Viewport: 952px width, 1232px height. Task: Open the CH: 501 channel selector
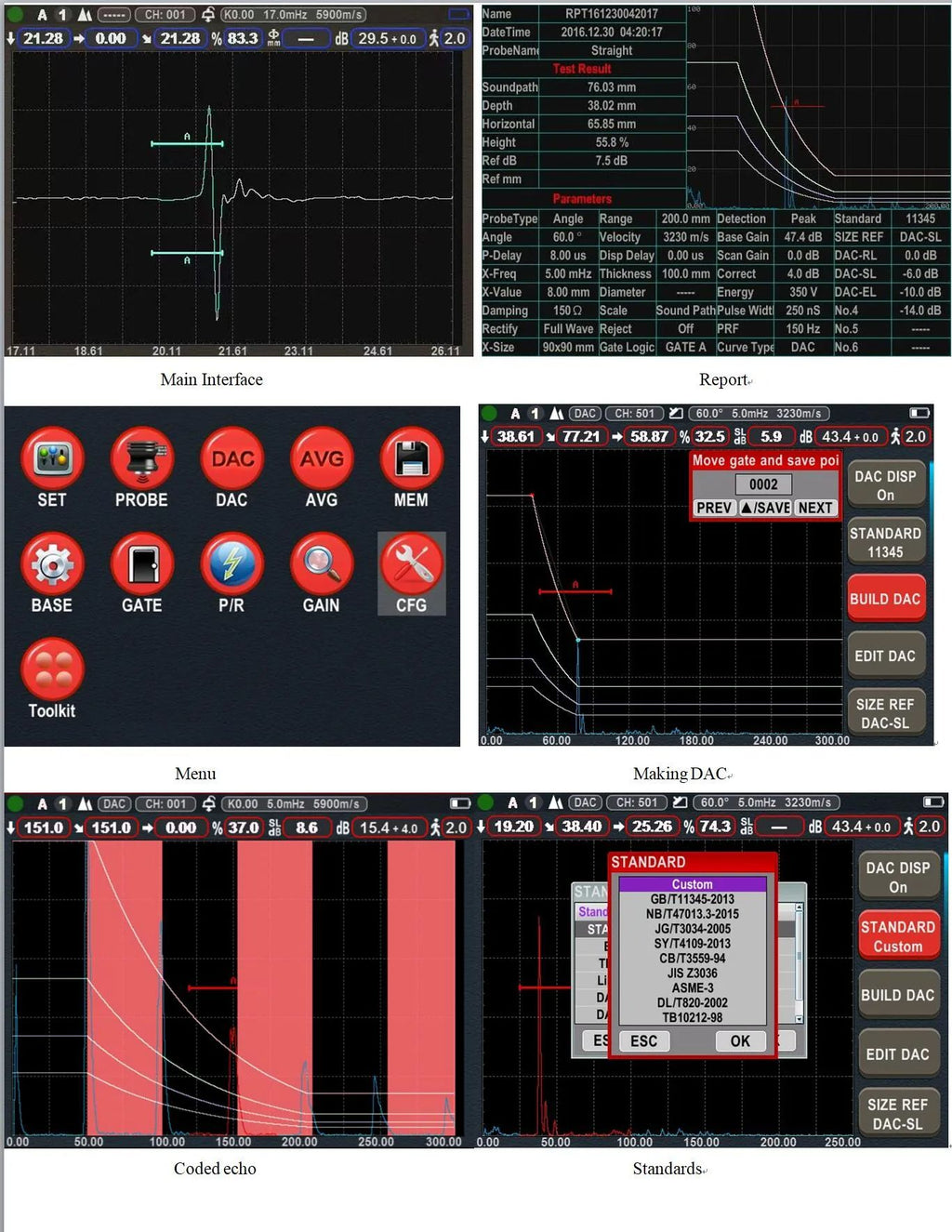[635, 413]
